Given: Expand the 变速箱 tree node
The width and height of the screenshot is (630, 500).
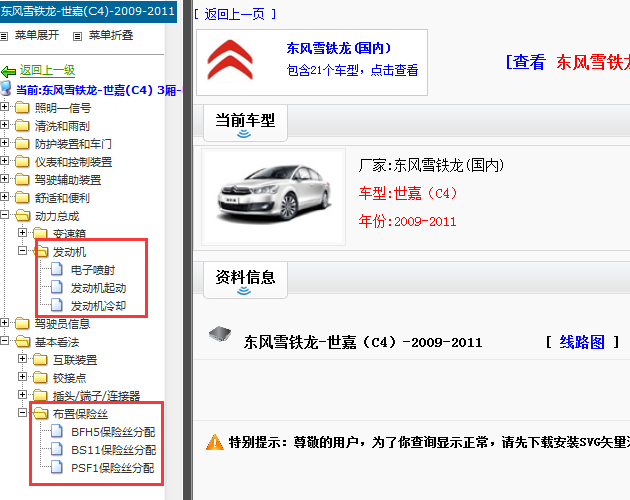Looking at the screenshot, I should click(x=22, y=232).
